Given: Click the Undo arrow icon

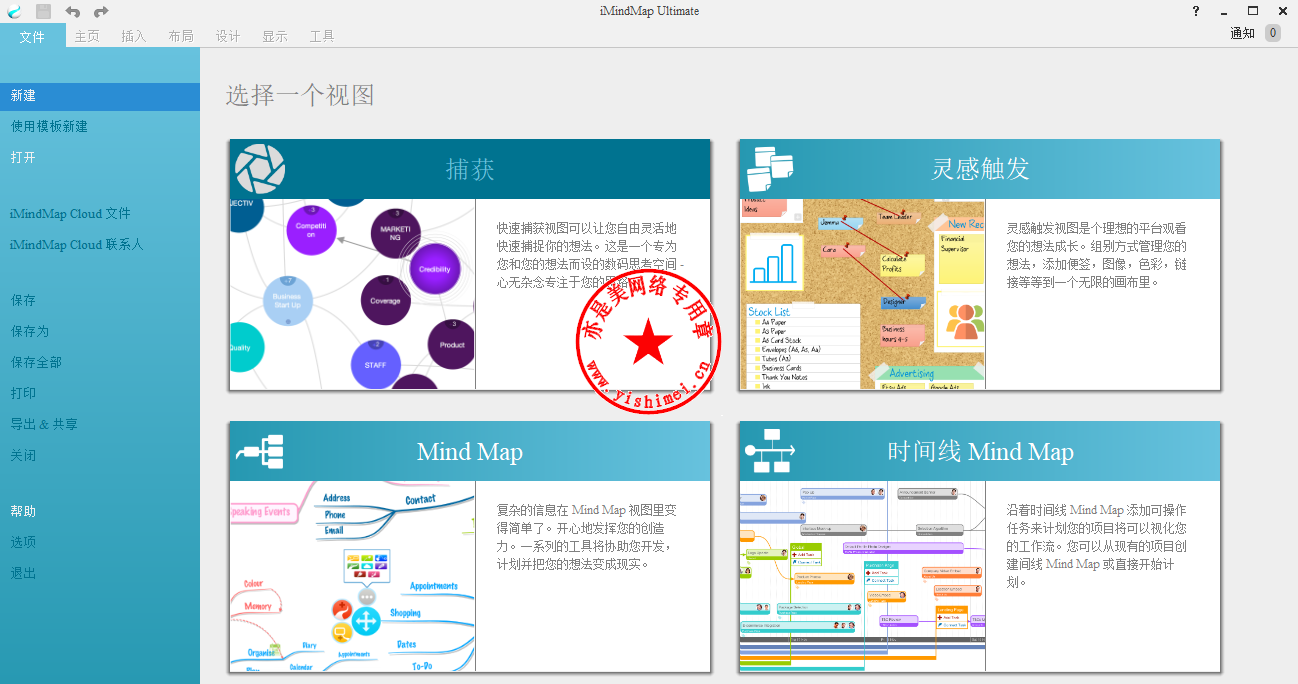Looking at the screenshot, I should click(x=73, y=12).
